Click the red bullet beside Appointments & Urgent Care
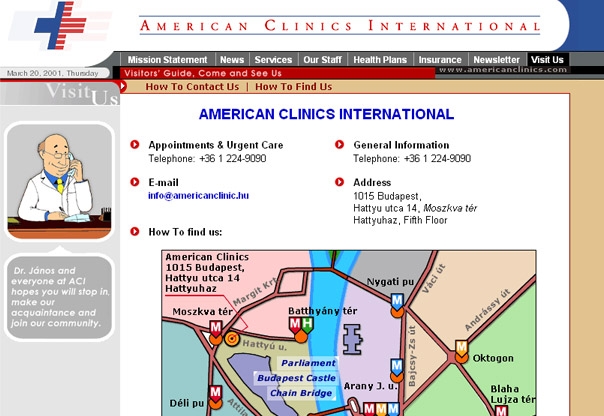This screenshot has width=604, height=416. pyautogui.click(x=135, y=144)
